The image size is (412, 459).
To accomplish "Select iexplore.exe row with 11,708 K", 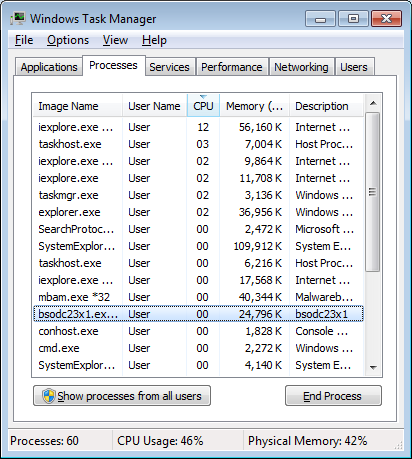I will tap(198, 178).
